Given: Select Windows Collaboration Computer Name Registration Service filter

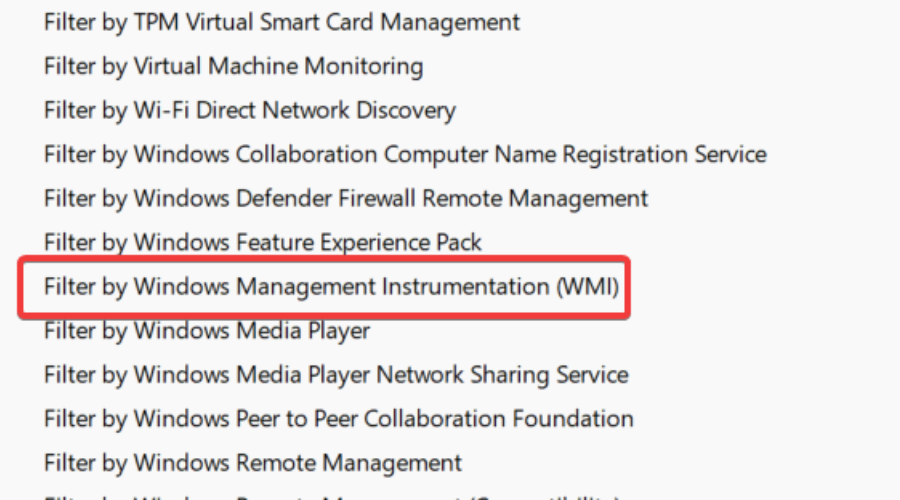Looking at the screenshot, I should pos(405,154).
